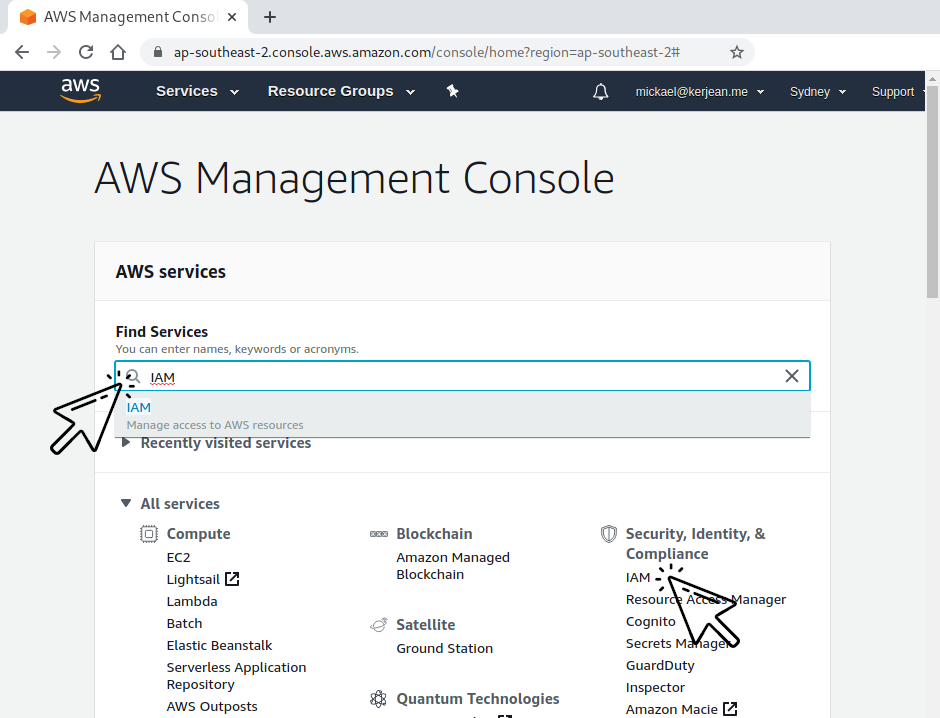Viewport: 940px width, 718px height.
Task: Click the Satellite category icon
Action: tap(379, 625)
